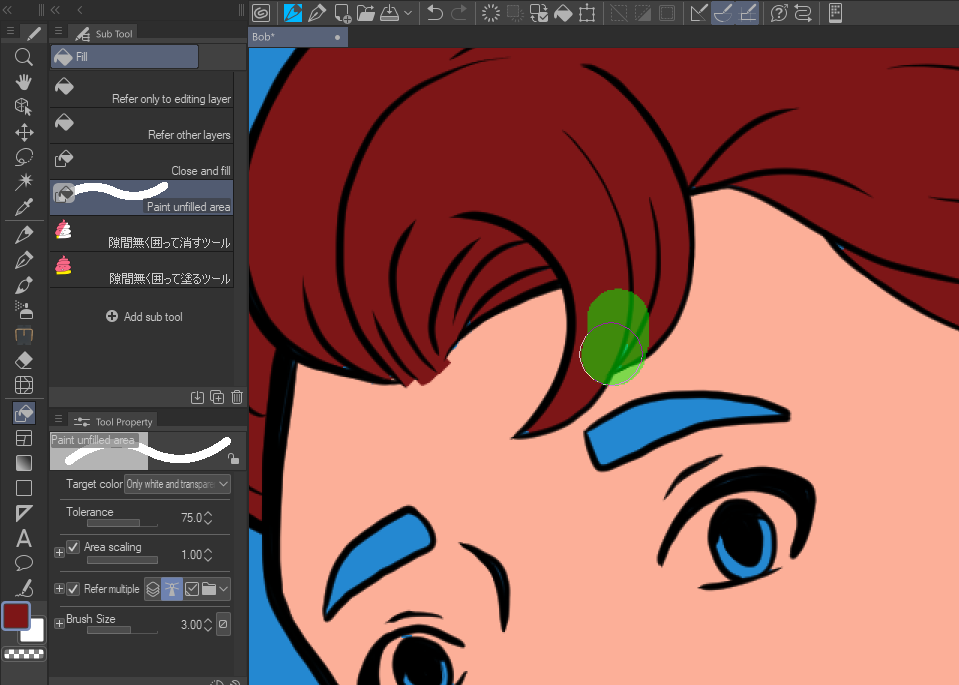Open the Save options dropdown arrow
Viewport: 959px width, 685px height.
[408, 12]
